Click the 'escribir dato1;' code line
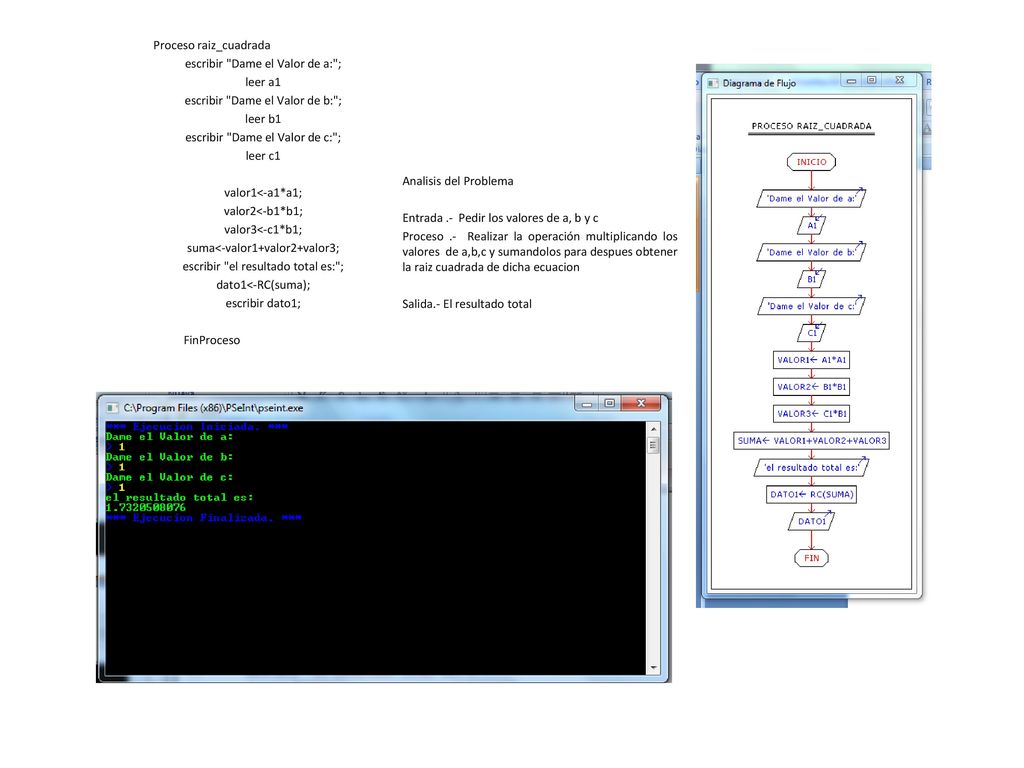The image size is (1024, 768). pyautogui.click(x=263, y=303)
